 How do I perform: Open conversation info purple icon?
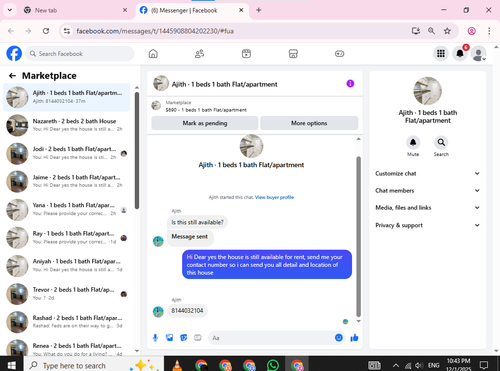tap(350, 84)
